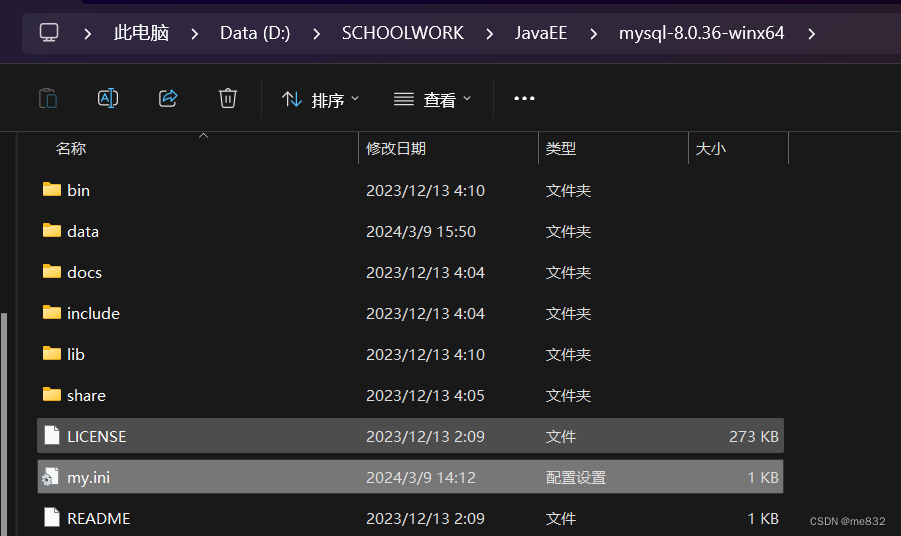Image resolution: width=901 pixels, height=536 pixels.
Task: Click the vertical scrollbar on the left edge
Action: click(4, 424)
